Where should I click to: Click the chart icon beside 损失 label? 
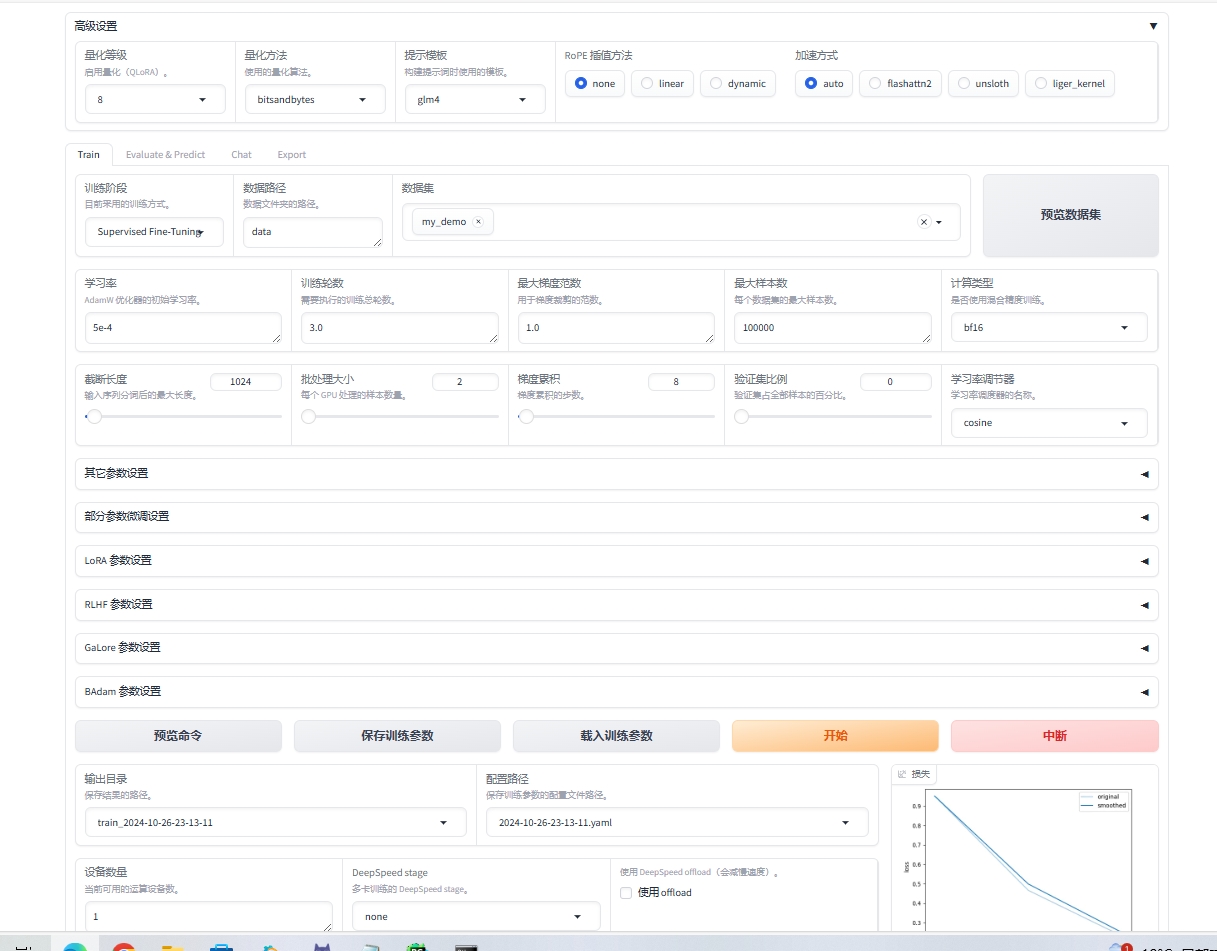902,774
